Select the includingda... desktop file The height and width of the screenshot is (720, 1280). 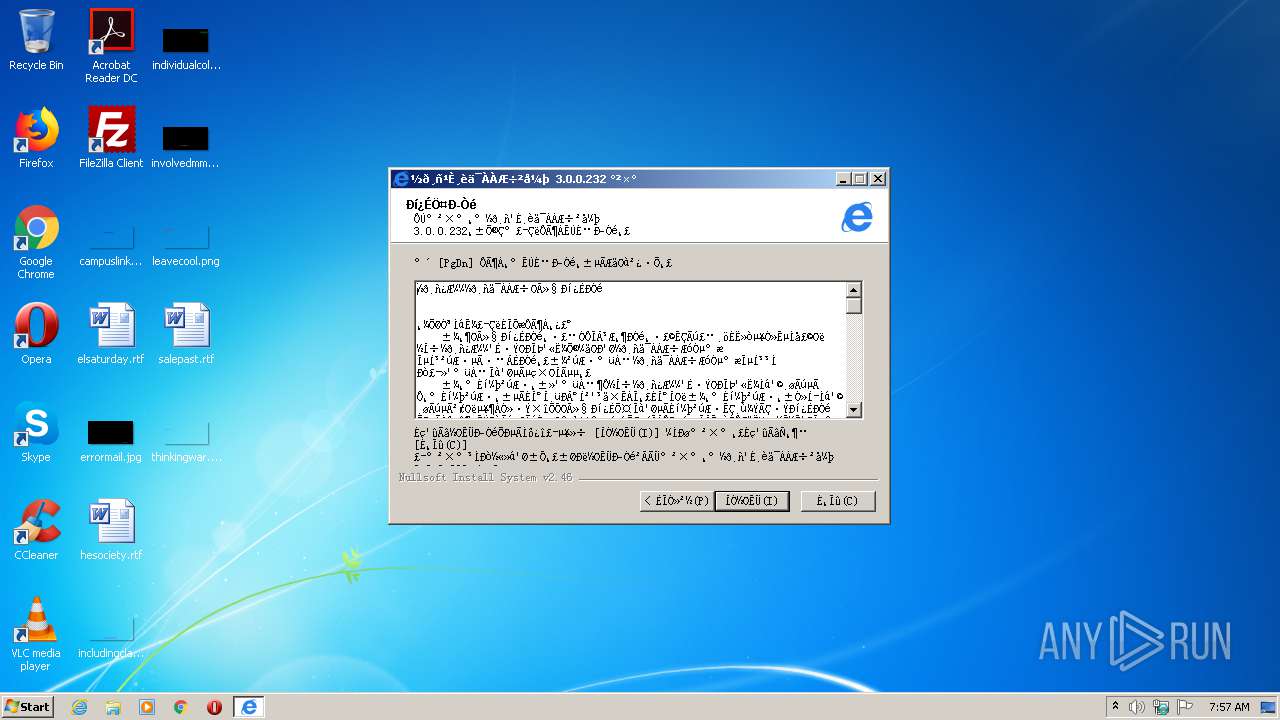pyautogui.click(x=111, y=638)
